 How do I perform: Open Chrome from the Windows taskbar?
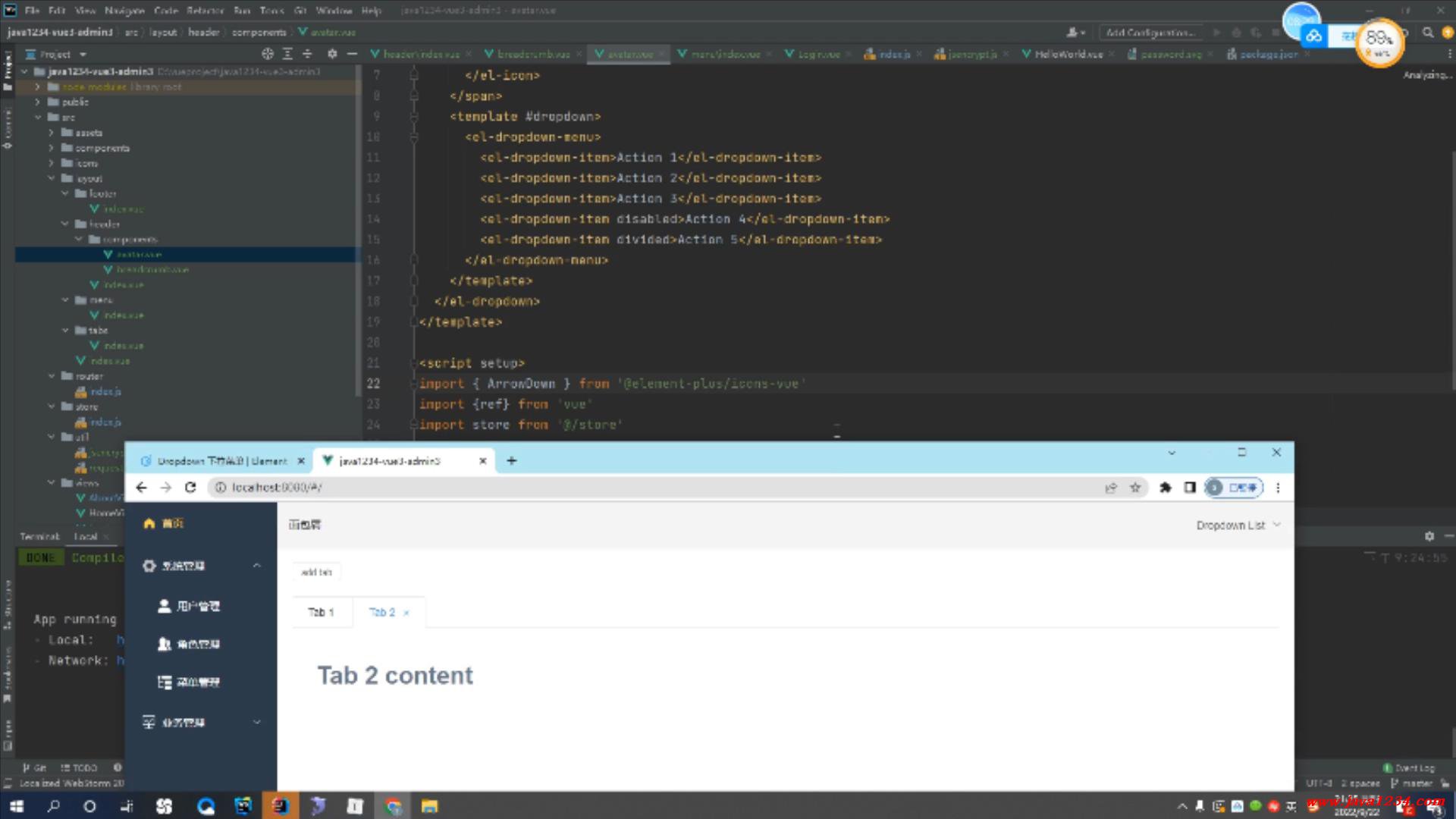[x=392, y=806]
